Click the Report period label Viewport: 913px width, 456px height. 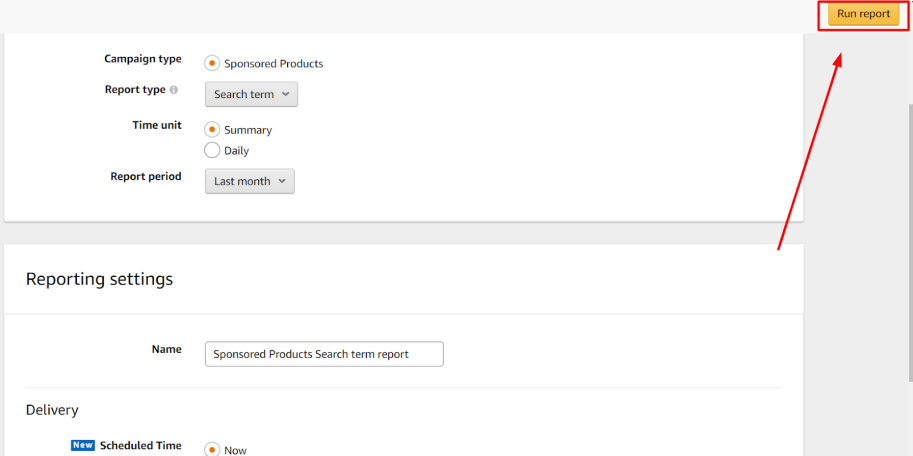point(146,176)
